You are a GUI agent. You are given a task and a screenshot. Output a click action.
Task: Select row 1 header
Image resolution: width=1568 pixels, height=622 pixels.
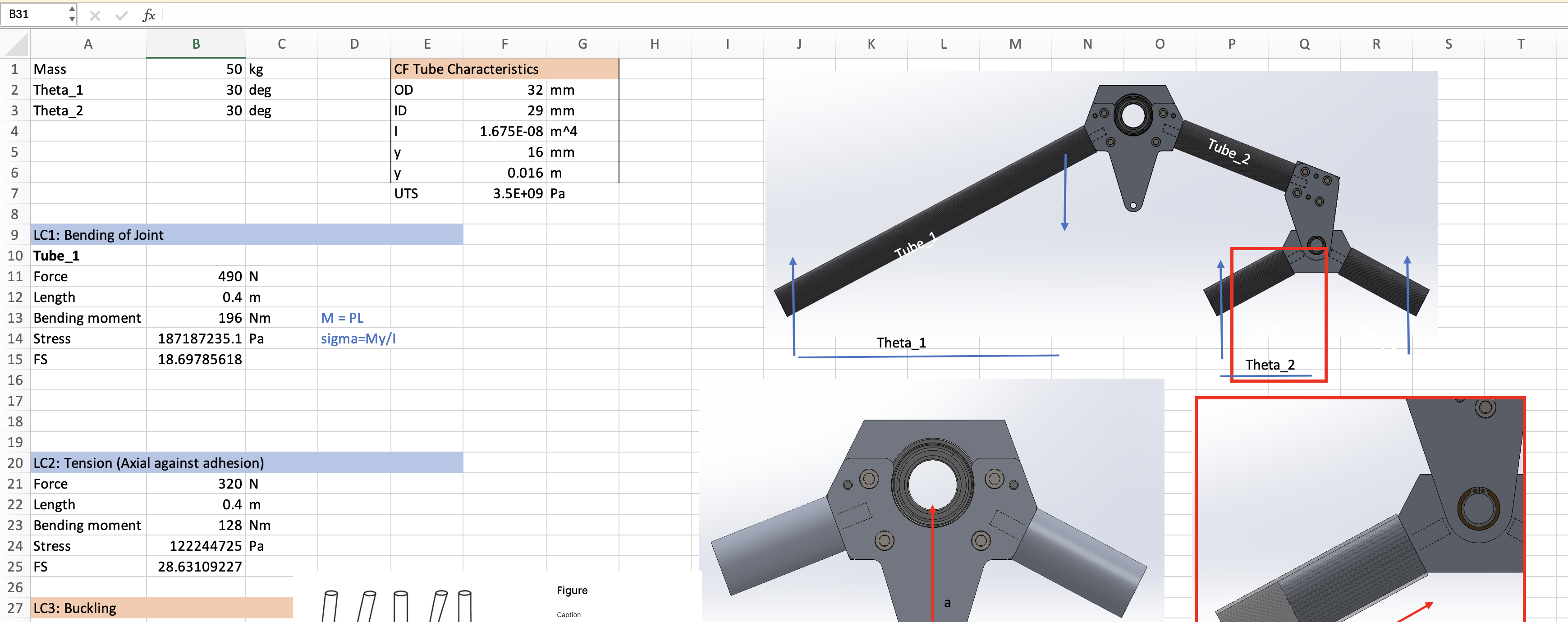pyautogui.click(x=14, y=69)
